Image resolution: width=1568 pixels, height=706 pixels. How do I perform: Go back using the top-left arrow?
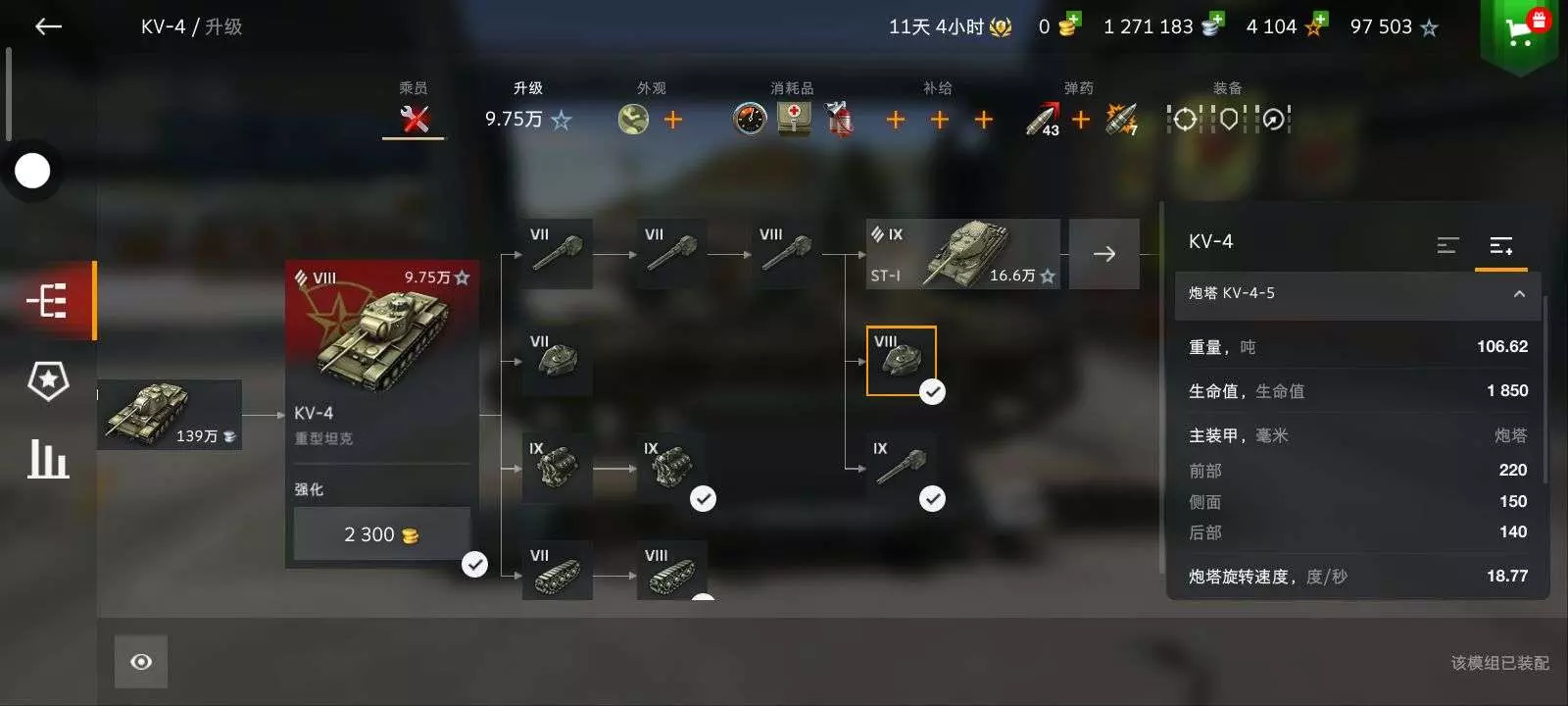click(x=48, y=26)
